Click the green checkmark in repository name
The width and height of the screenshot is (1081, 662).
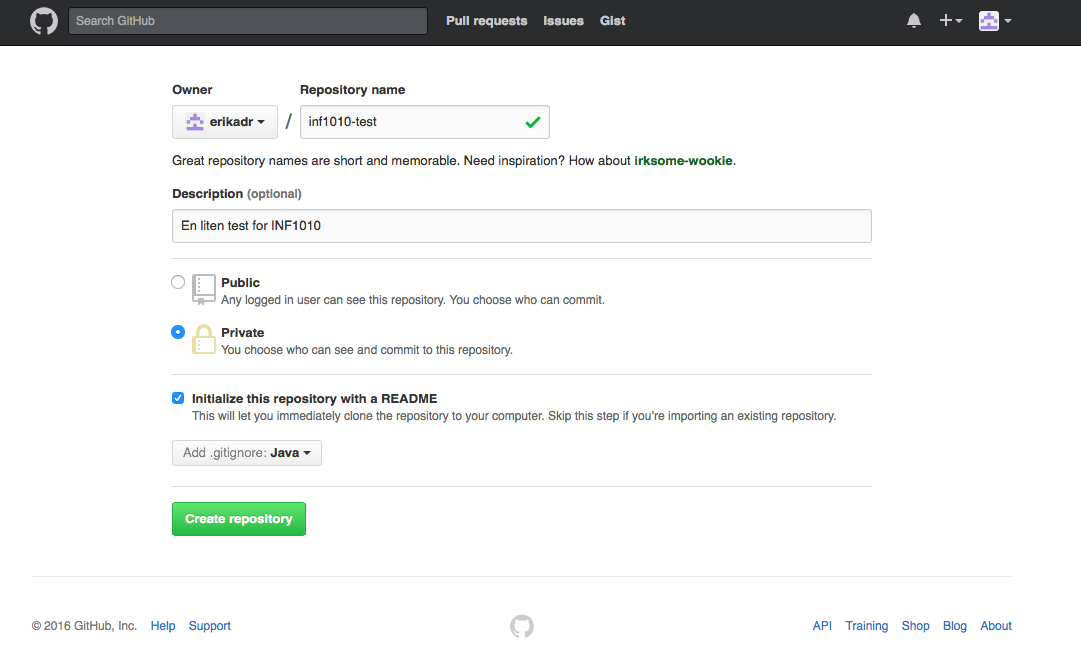532,122
